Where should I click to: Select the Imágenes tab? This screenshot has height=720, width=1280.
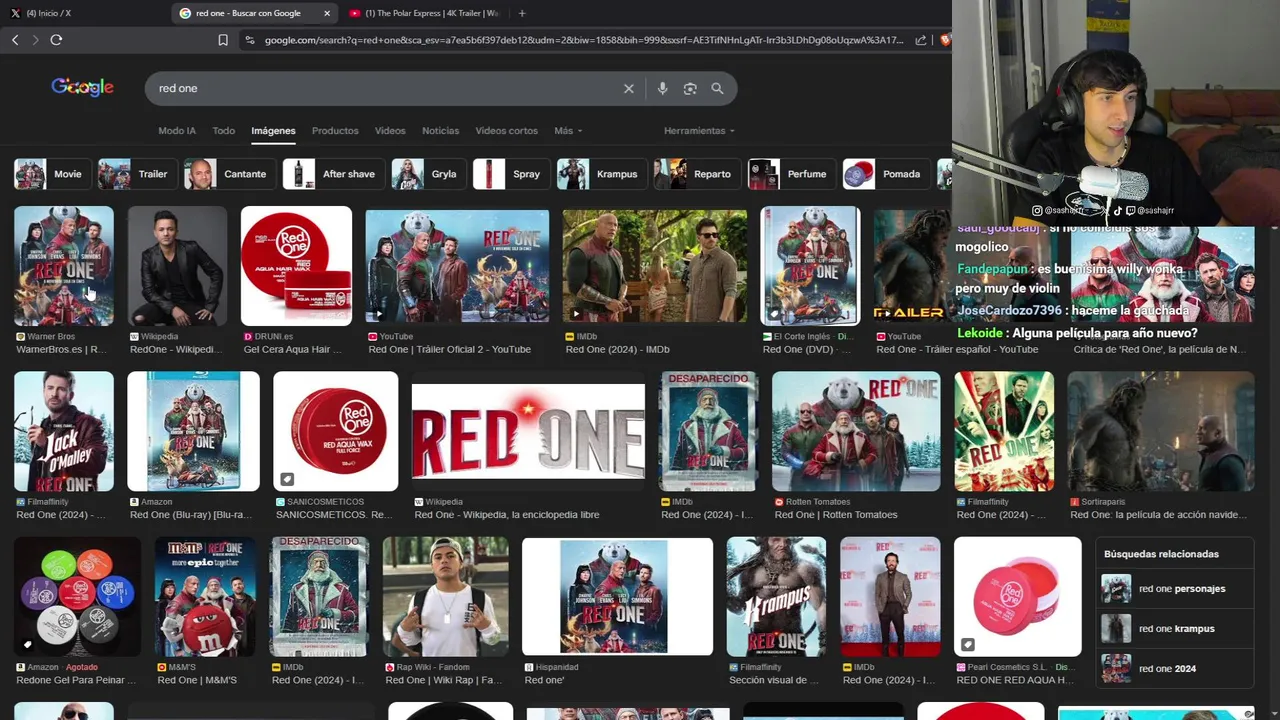click(273, 131)
